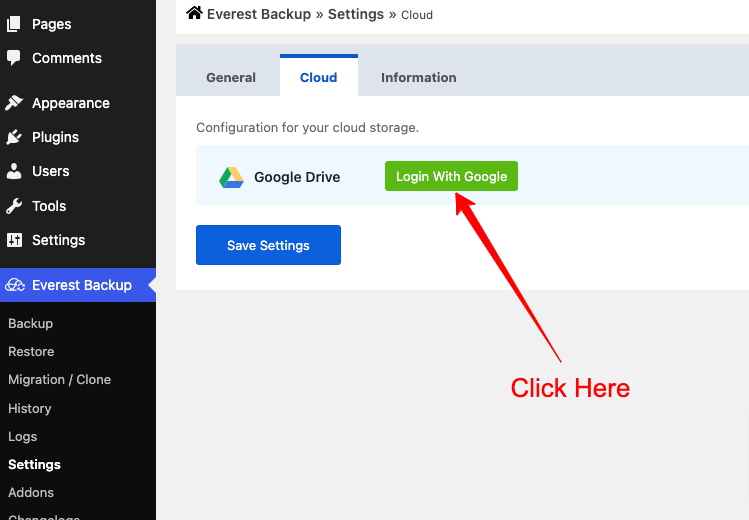Screen dimensions: 749x520
Task: Open Migration / Clone submenu item
Action: pyautogui.click(x=59, y=379)
